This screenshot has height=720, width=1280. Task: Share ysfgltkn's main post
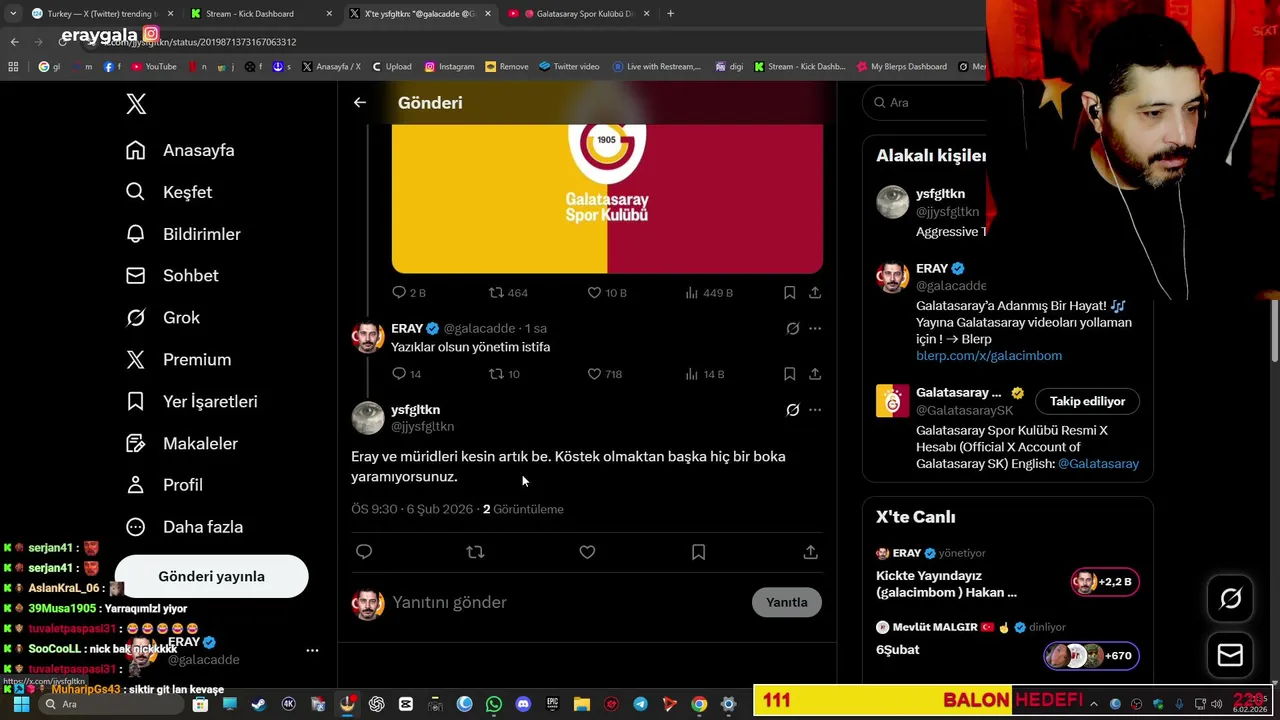(x=810, y=552)
